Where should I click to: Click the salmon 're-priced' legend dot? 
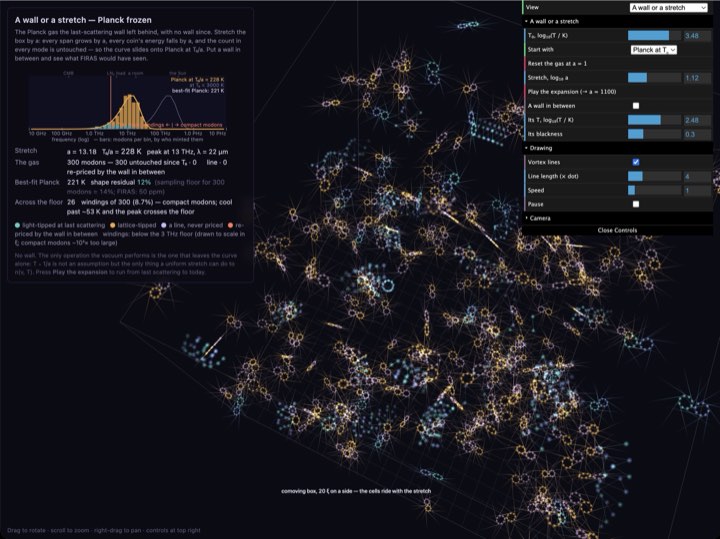(x=231, y=225)
